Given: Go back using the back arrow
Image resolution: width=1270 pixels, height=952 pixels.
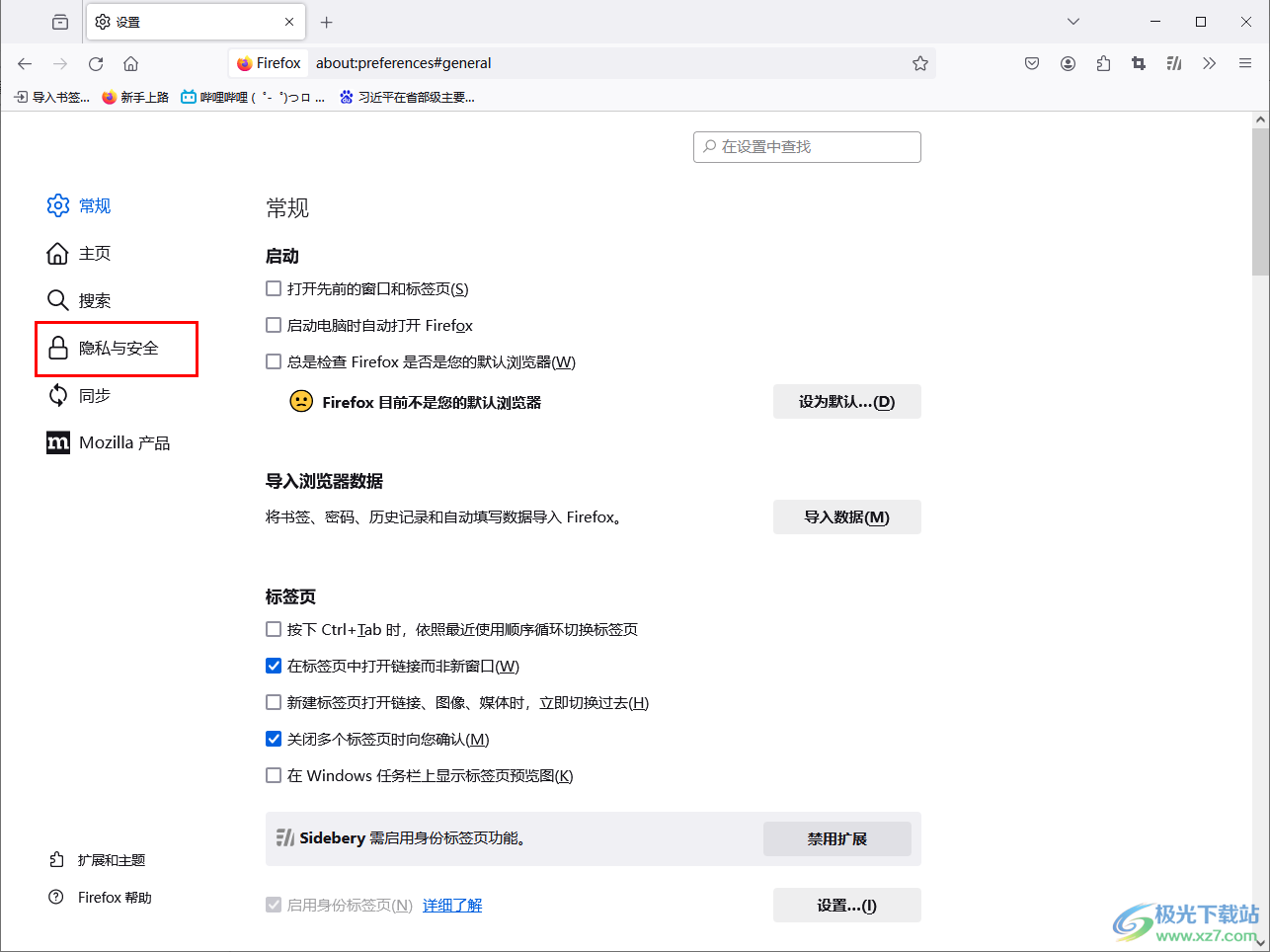Looking at the screenshot, I should (x=25, y=63).
